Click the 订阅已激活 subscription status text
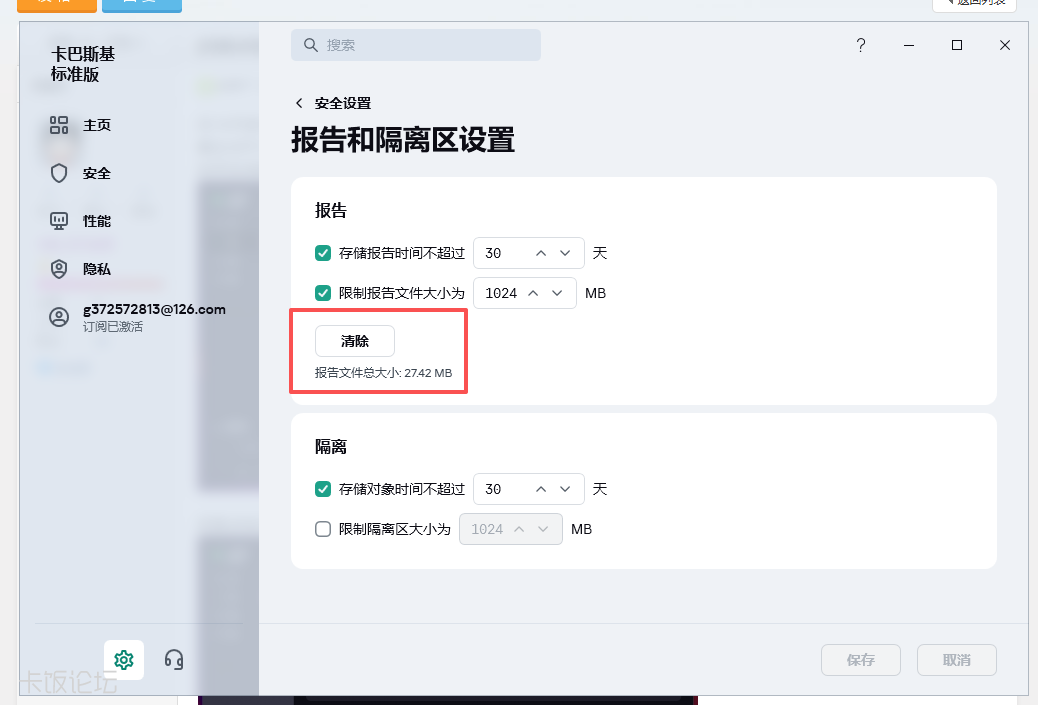 [113, 326]
